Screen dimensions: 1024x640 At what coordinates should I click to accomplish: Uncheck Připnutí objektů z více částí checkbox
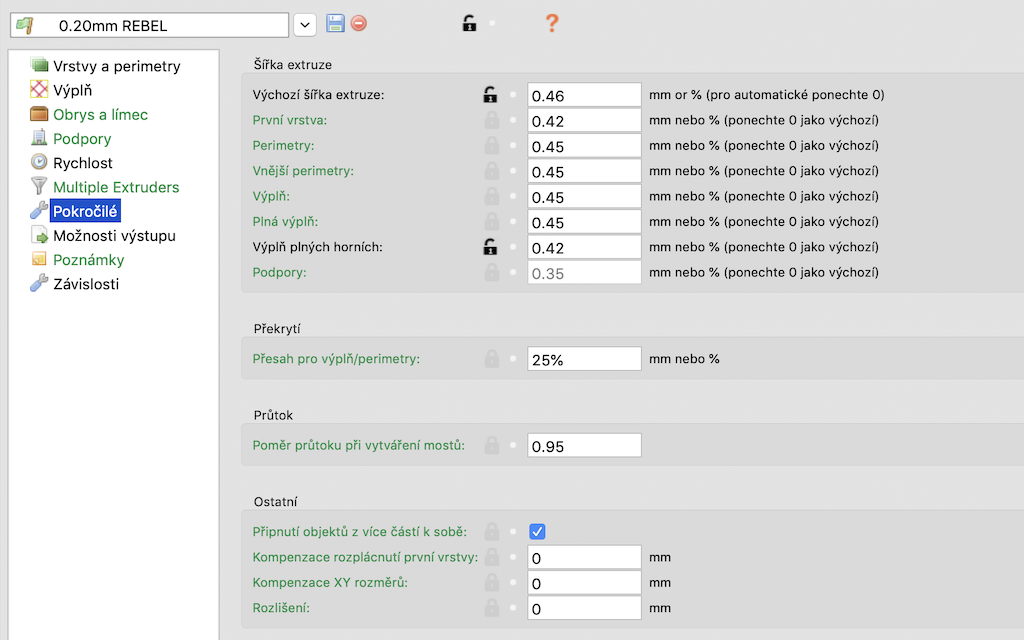pos(537,532)
